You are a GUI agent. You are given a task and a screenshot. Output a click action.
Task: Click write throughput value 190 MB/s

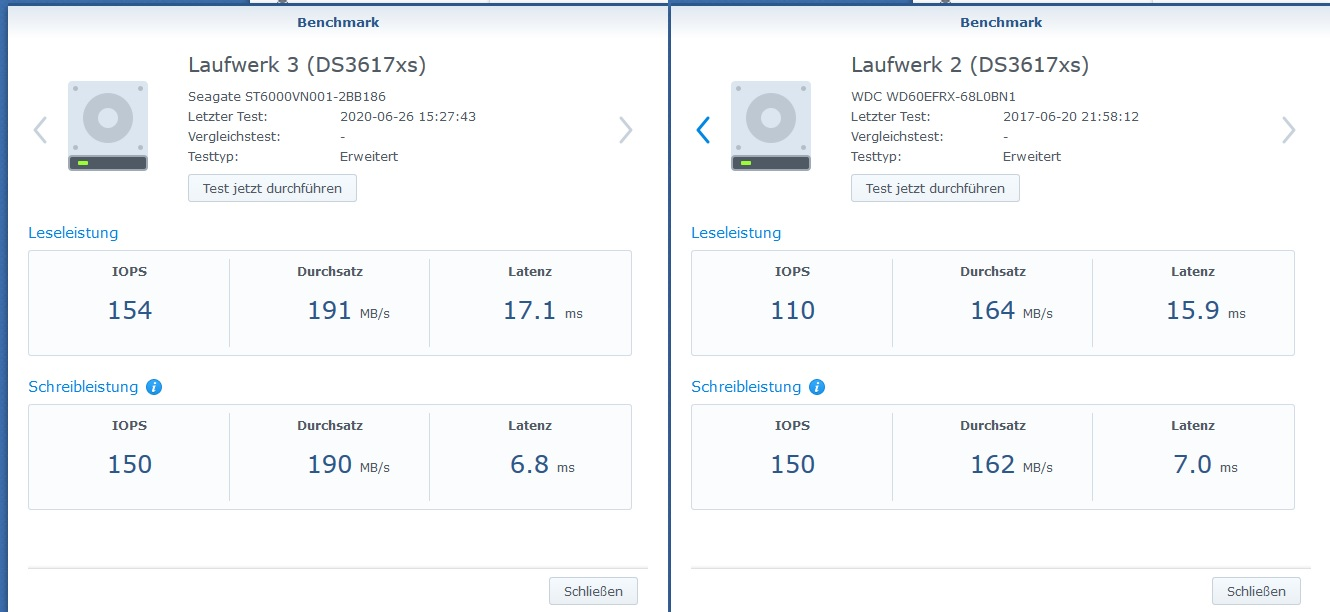348,465
